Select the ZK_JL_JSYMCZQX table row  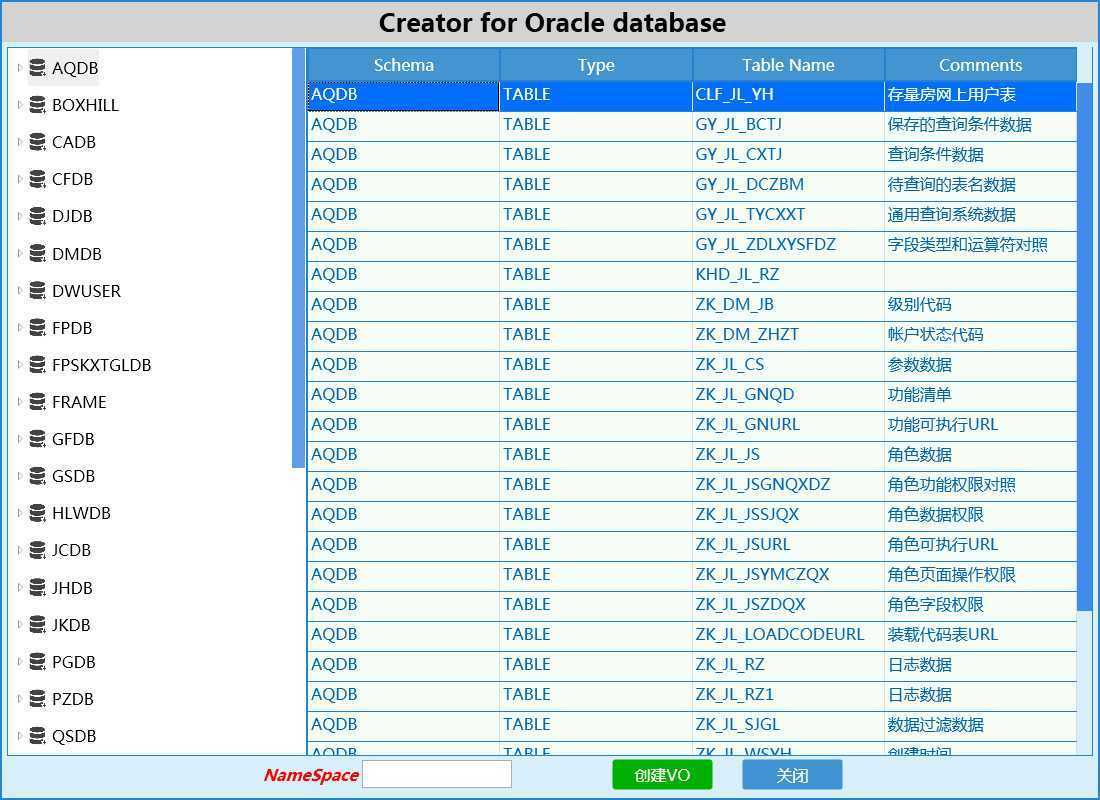(x=692, y=575)
